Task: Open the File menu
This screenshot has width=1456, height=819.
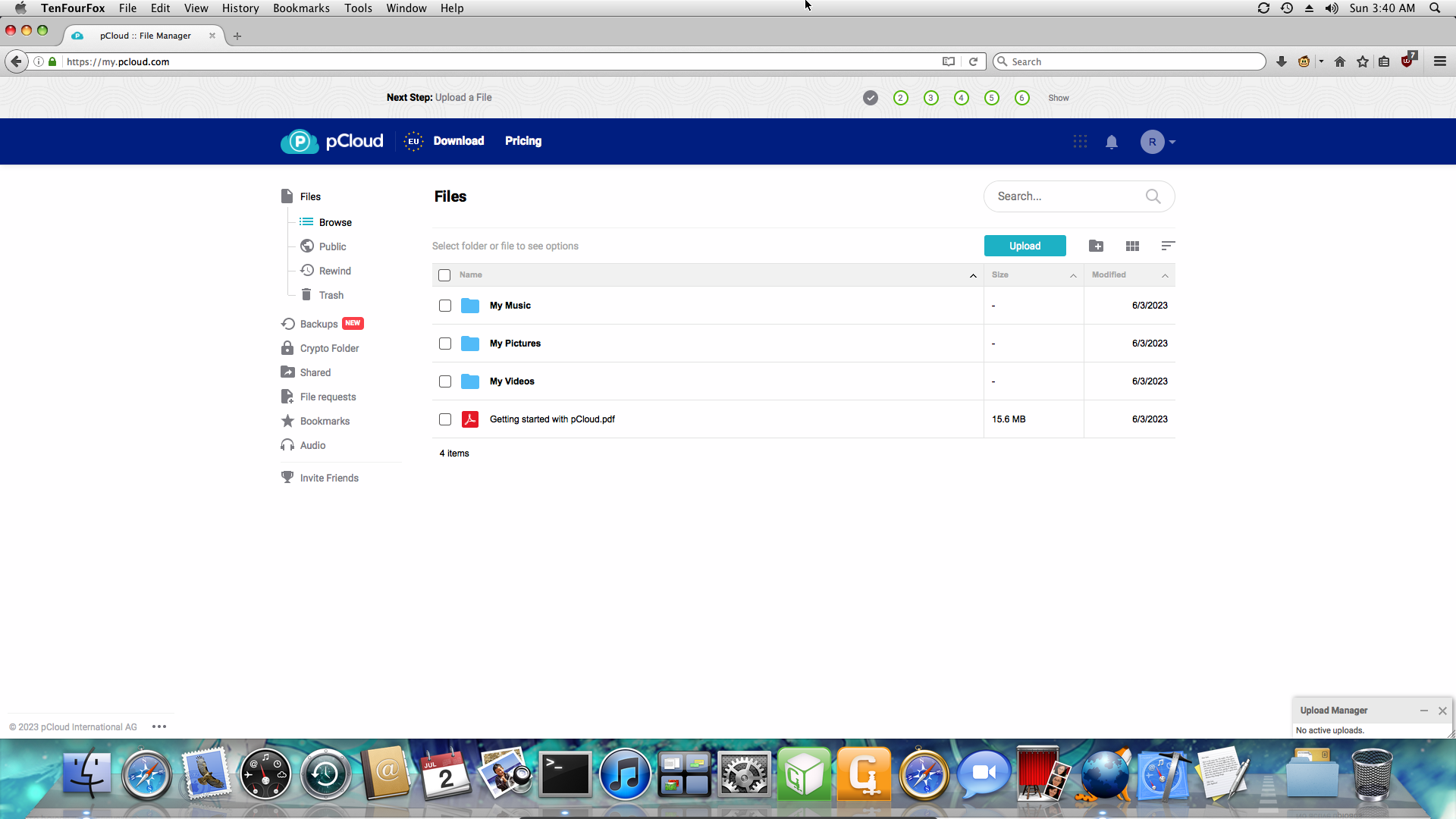Action: (x=127, y=8)
